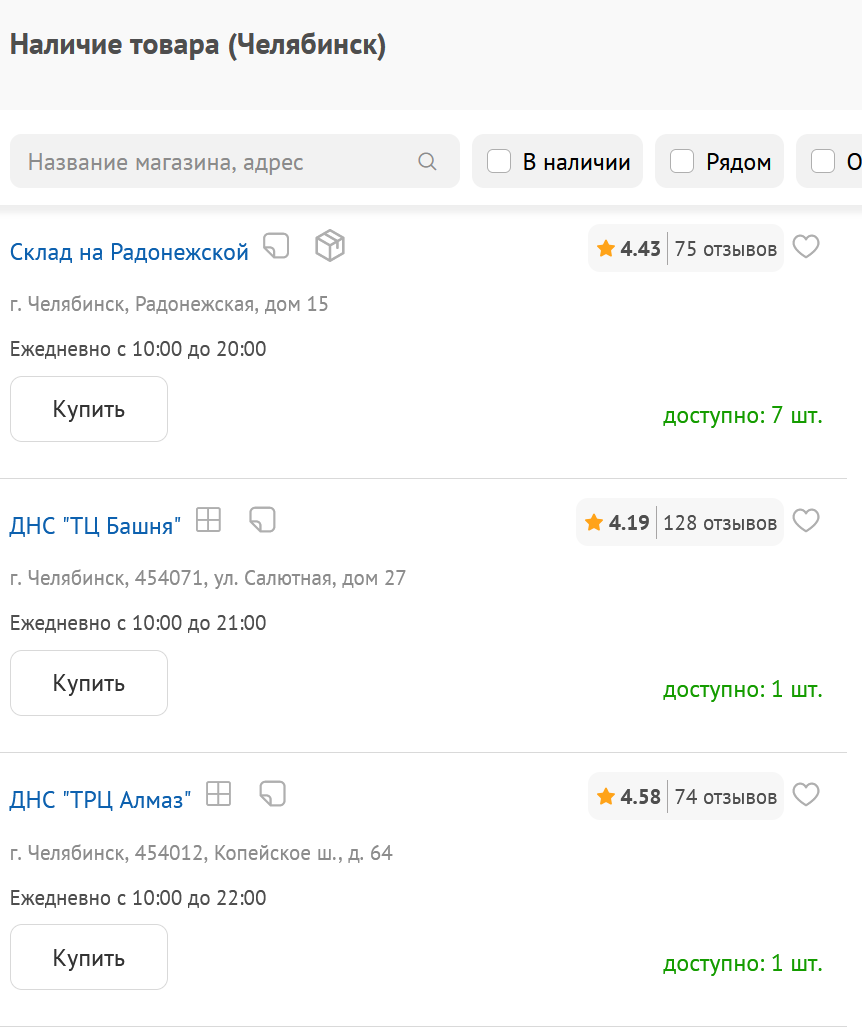Viewport: 862px width, 1027px height.
Task: Click grid icon next to ДНС "ТРЦ Алмаз"
Action: click(218, 794)
